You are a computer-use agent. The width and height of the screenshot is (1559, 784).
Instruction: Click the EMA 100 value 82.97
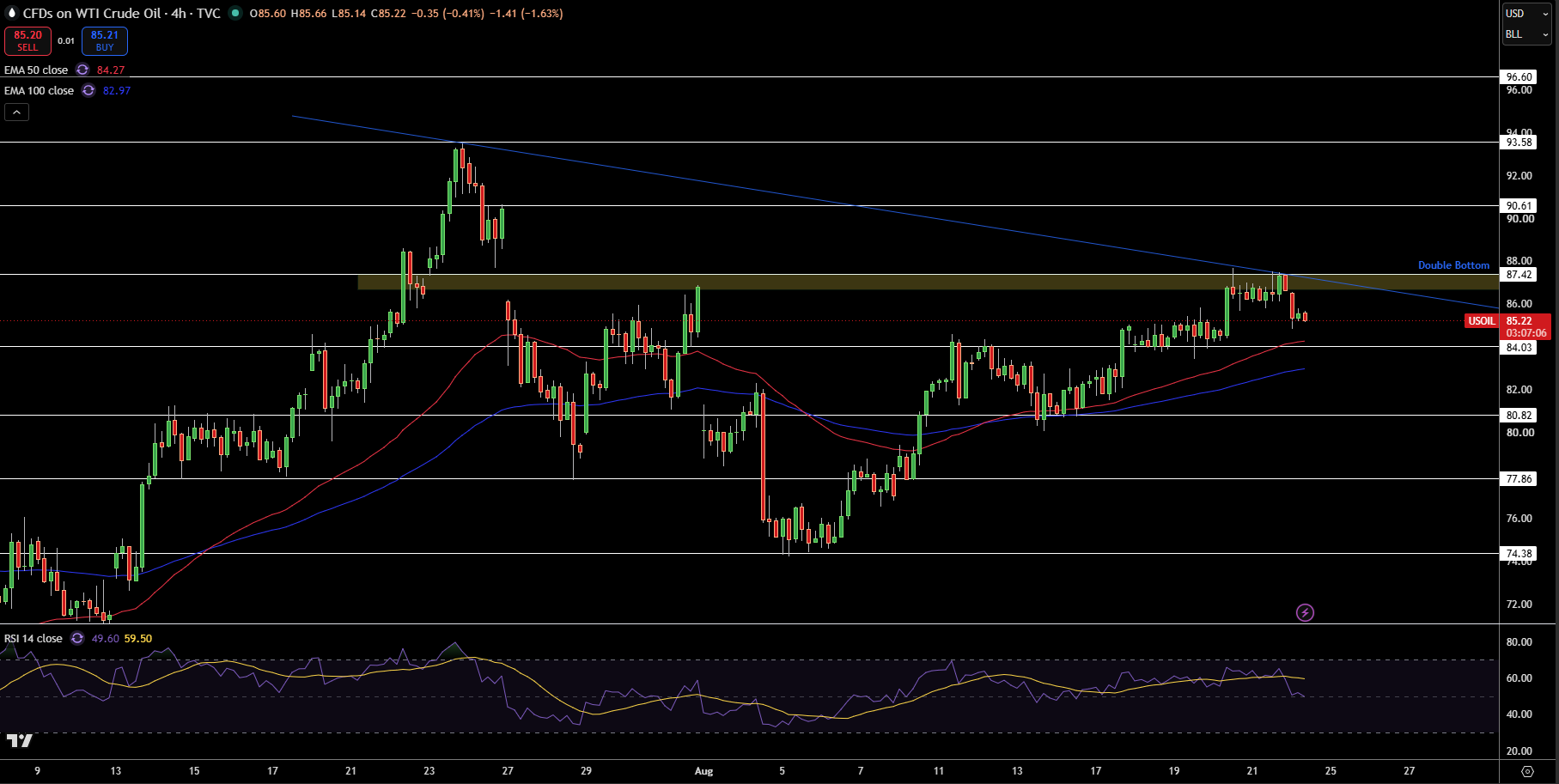(117, 91)
